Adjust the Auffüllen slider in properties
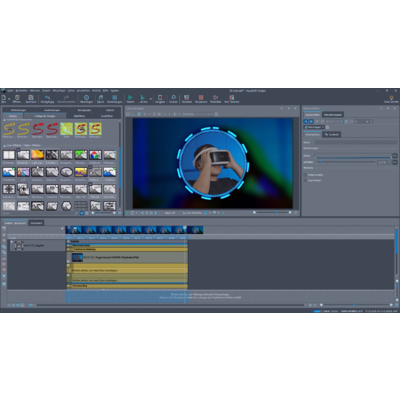 [346, 162]
